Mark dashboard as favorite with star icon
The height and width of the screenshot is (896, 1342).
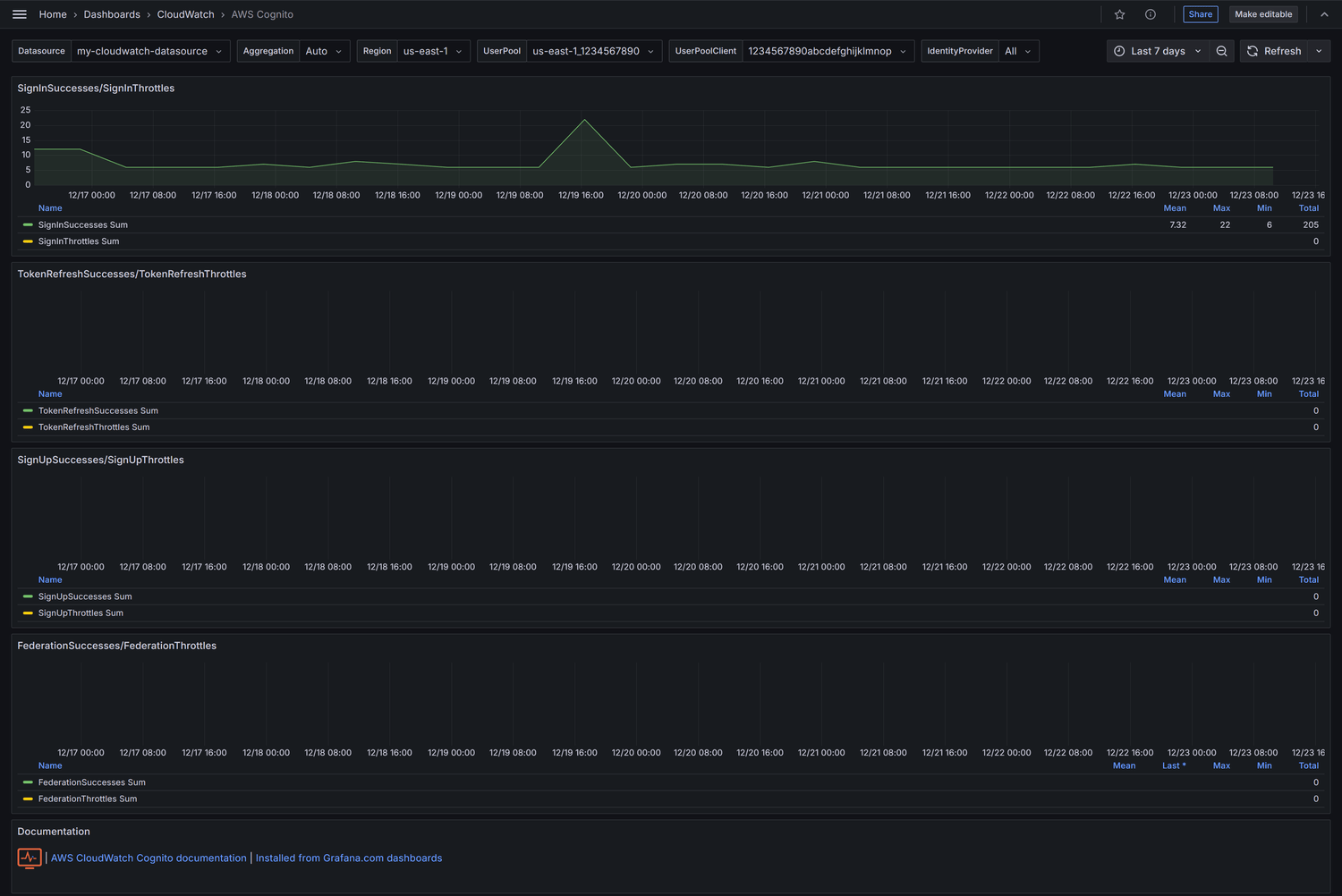tap(1119, 14)
